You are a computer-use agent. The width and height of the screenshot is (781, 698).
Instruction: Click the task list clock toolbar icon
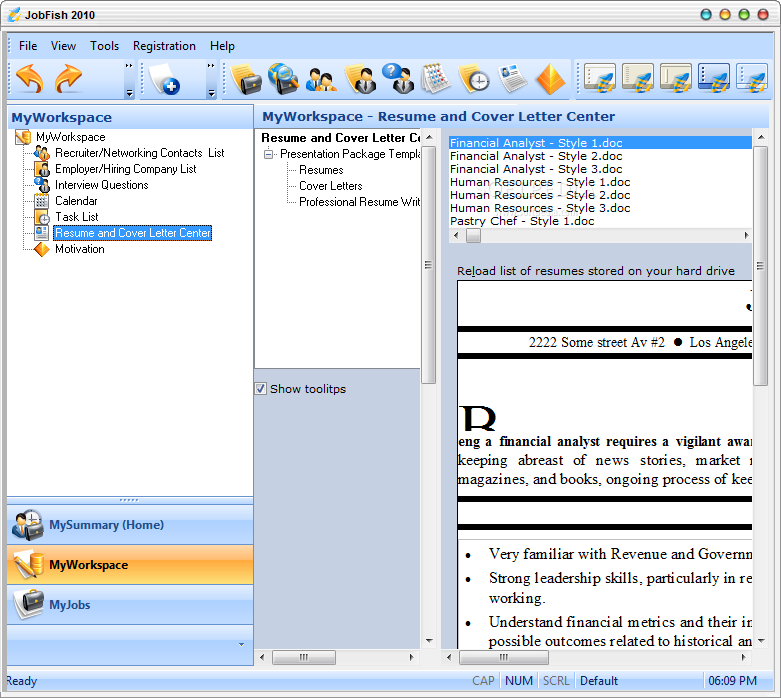(x=474, y=79)
